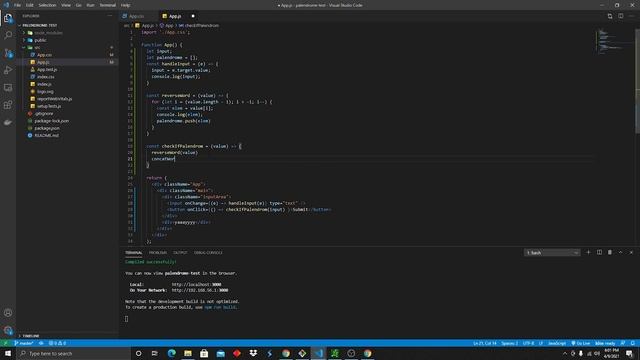Click the editor minimap
The image size is (640, 360).
click(x=614, y=41)
